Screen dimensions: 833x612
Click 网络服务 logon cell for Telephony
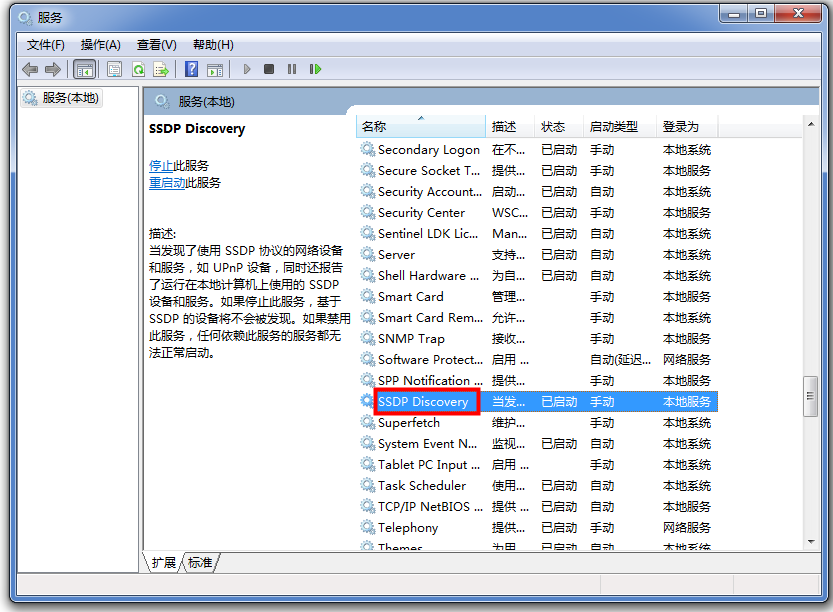pyautogui.click(x=686, y=528)
